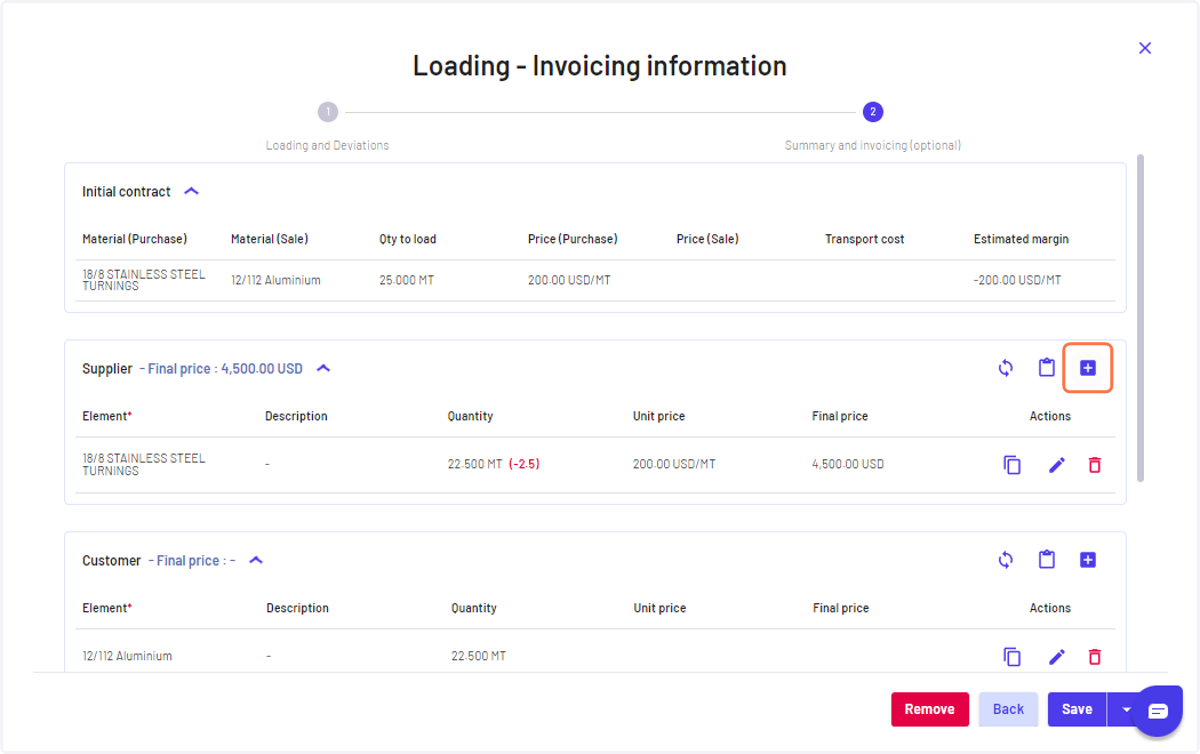
Task: Click 12/112 Aluminium in Initial contract row
Action: 276,280
